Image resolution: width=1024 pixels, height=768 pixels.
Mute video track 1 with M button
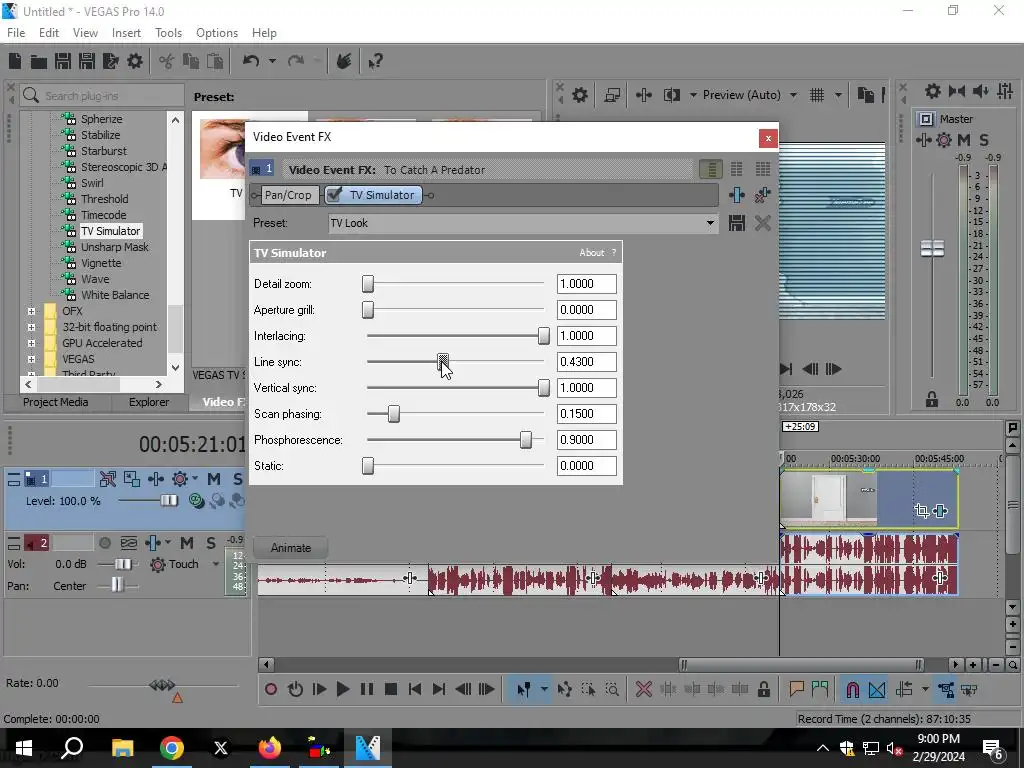(x=214, y=479)
